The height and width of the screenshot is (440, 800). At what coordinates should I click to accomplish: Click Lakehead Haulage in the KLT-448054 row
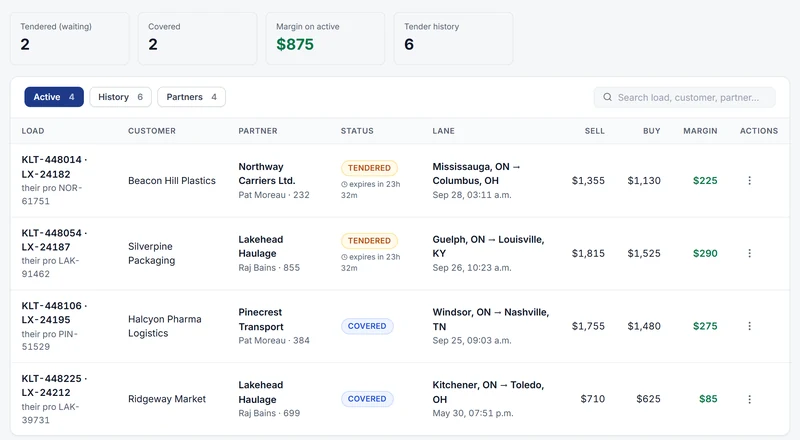tap(261, 247)
